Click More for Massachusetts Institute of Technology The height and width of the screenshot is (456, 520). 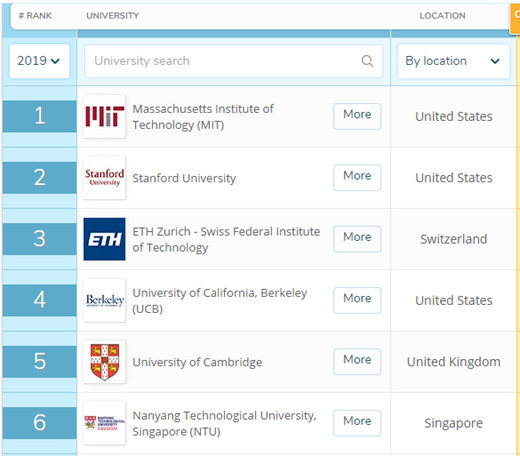[357, 116]
